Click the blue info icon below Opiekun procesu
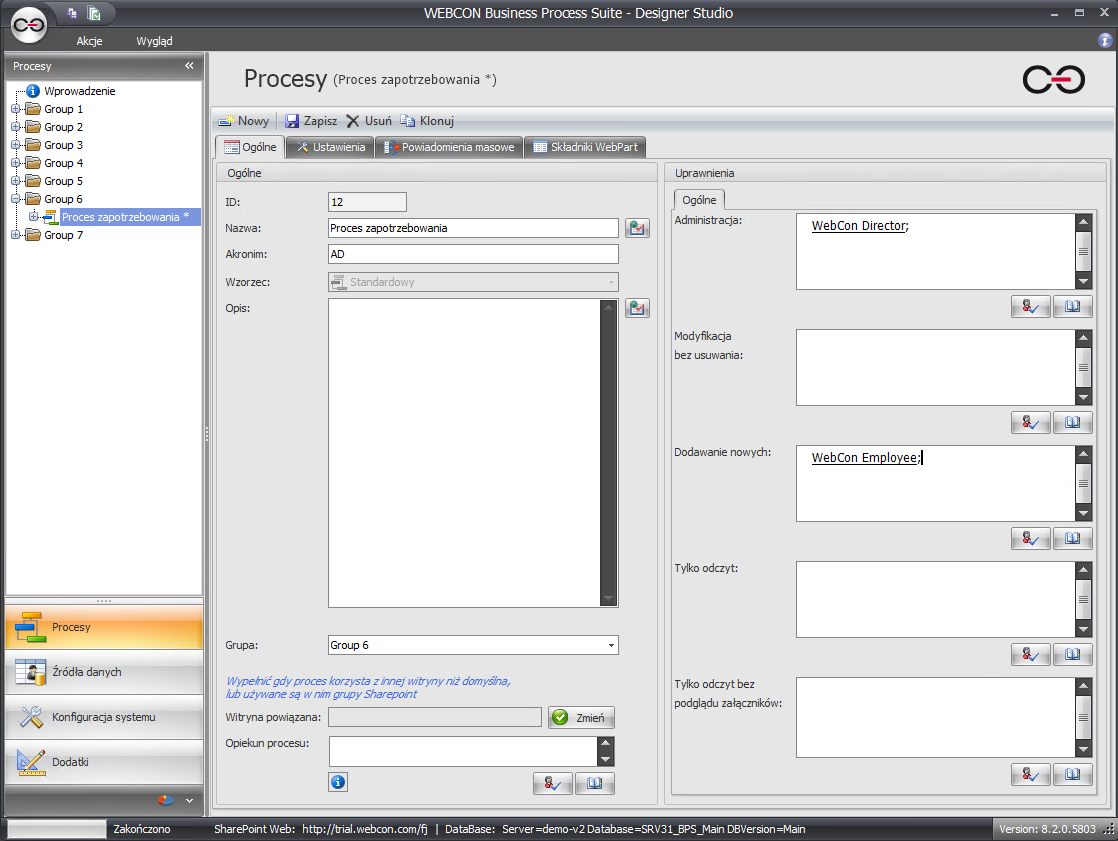 (x=338, y=782)
